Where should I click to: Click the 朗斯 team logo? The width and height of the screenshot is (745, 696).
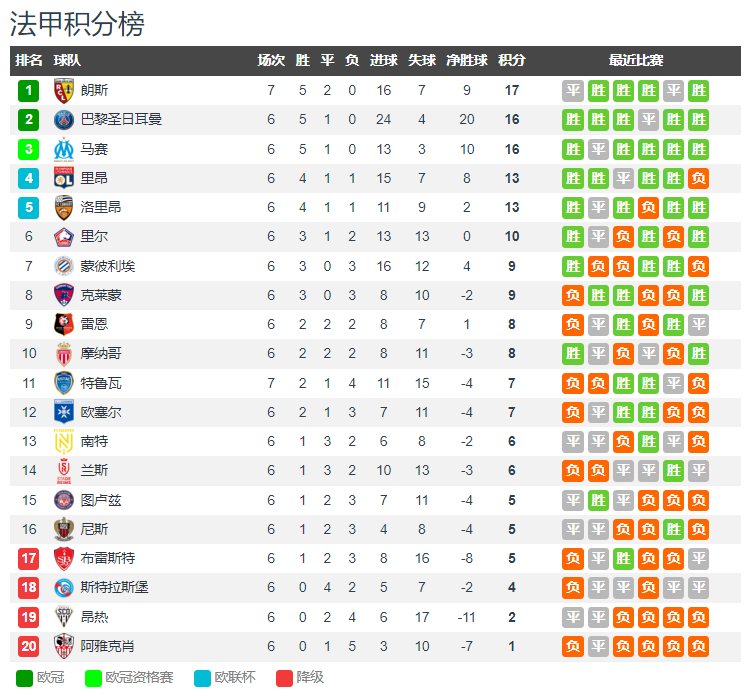[x=64, y=90]
